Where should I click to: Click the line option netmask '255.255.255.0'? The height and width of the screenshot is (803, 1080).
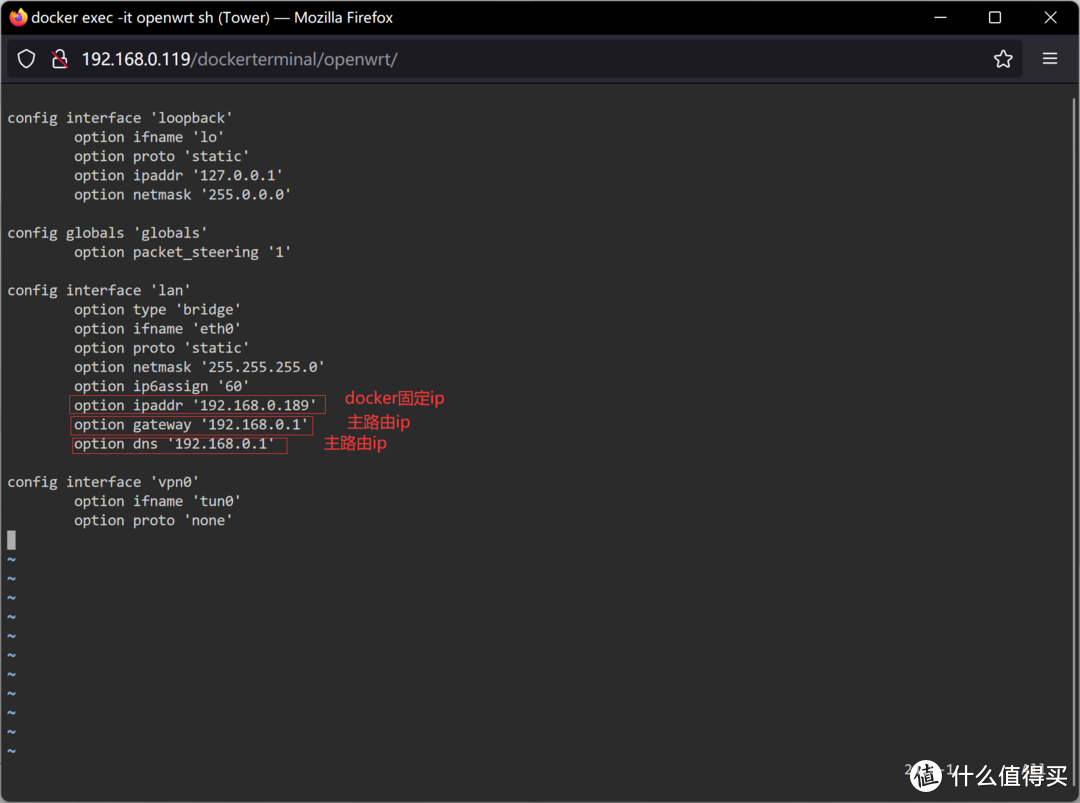[x=199, y=367]
